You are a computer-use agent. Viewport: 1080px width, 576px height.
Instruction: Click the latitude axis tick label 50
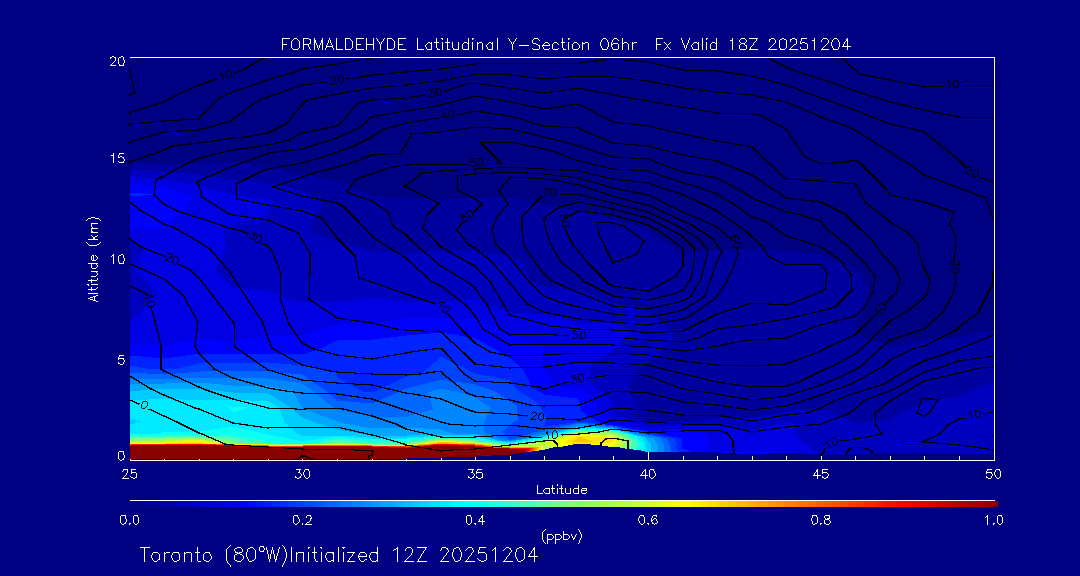click(994, 473)
